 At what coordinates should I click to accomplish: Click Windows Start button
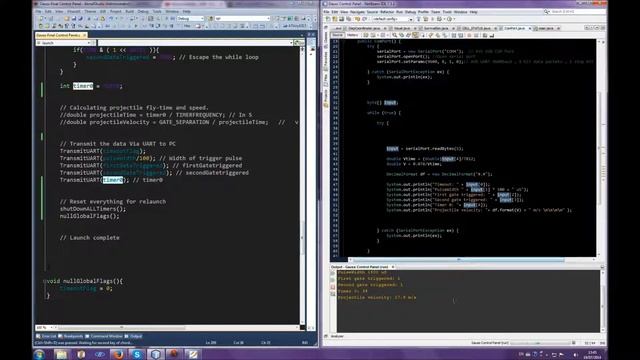[x=40, y=354]
